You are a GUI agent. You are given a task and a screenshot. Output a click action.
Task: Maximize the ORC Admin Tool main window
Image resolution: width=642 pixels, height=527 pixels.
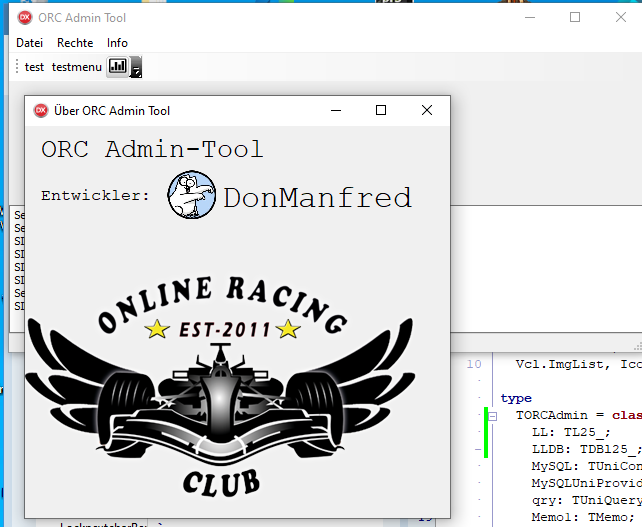(x=575, y=17)
